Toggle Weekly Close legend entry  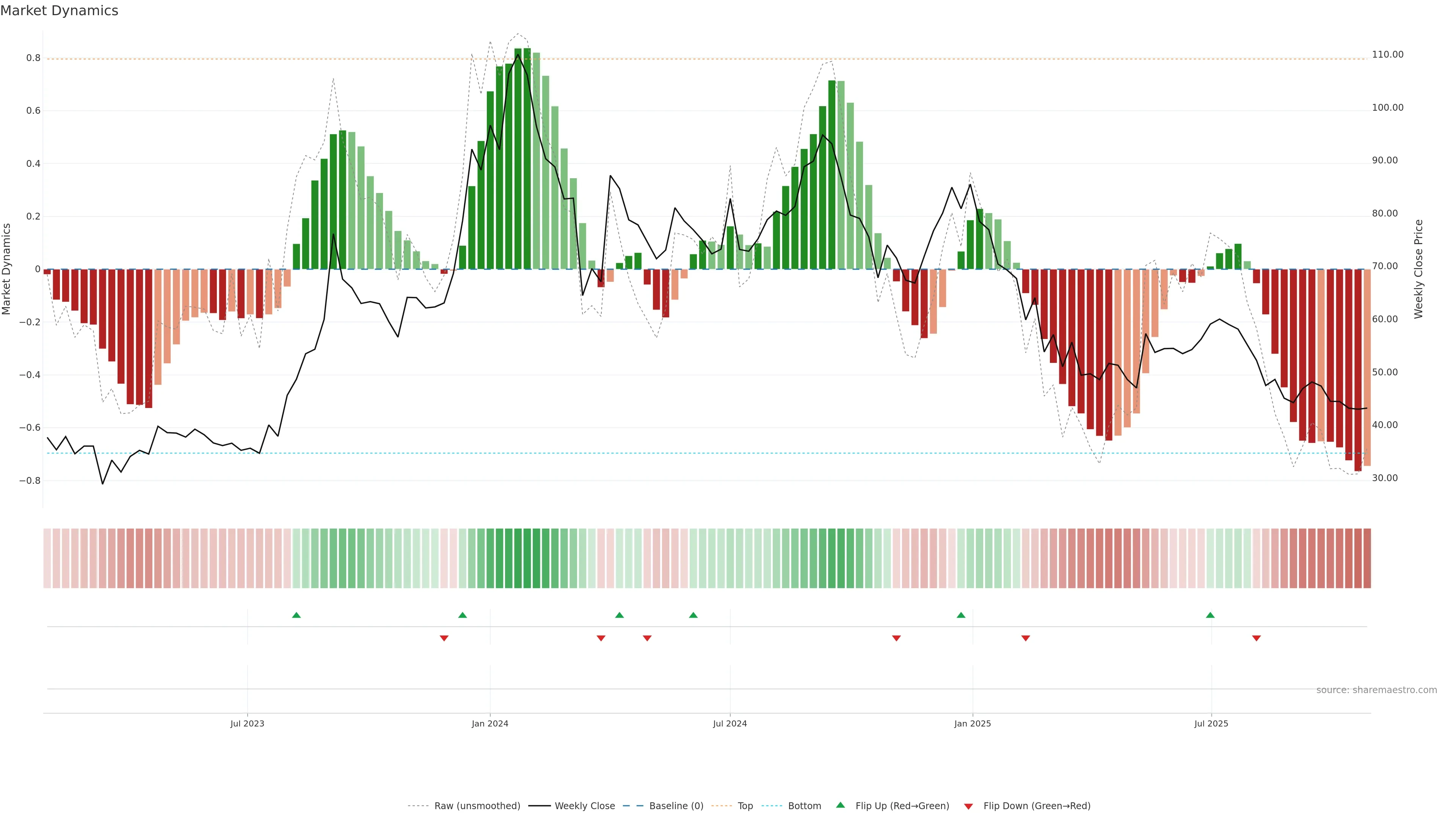(584, 806)
